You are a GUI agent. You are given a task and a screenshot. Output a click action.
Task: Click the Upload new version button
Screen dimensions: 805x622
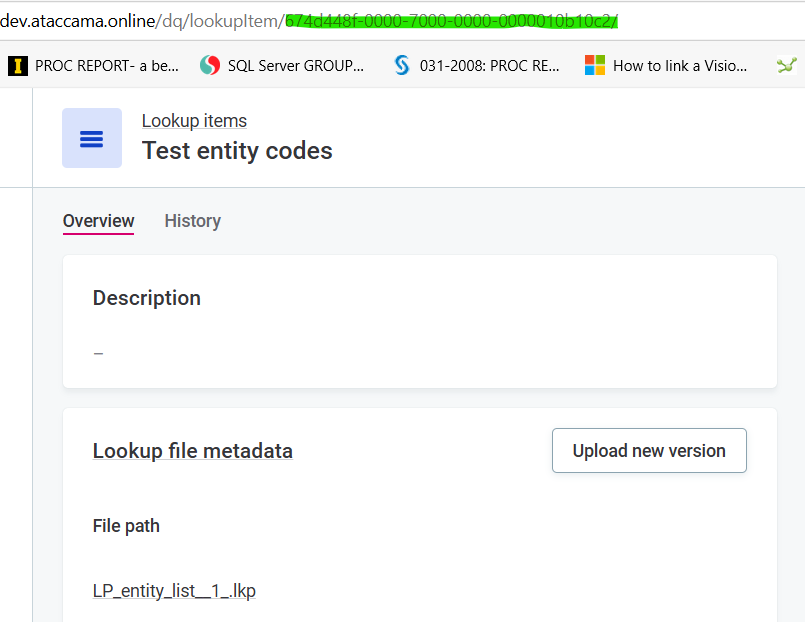click(649, 451)
